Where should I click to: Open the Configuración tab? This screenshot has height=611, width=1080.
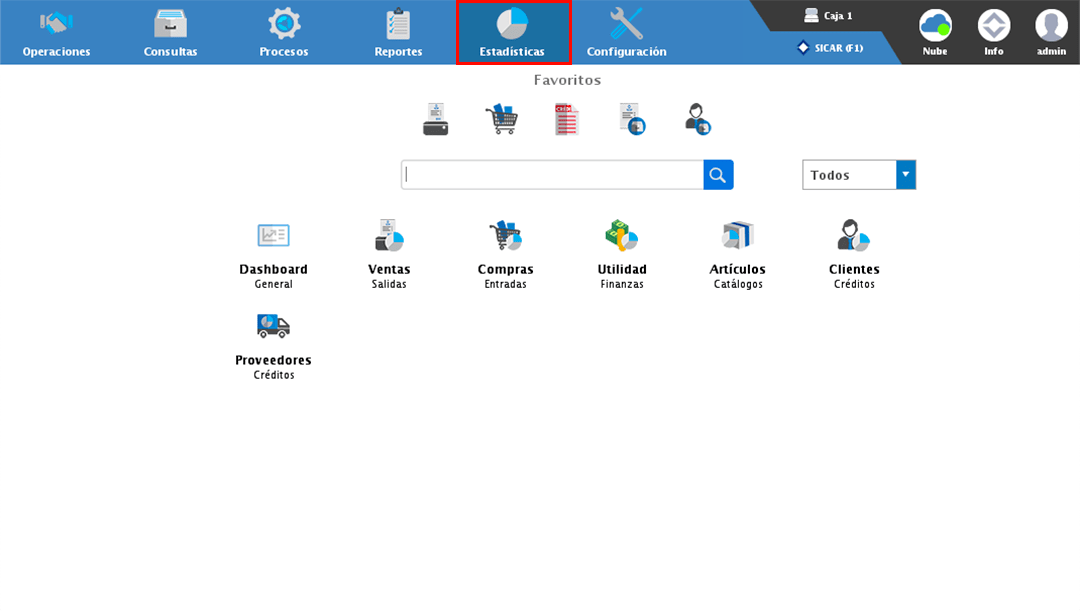click(626, 33)
